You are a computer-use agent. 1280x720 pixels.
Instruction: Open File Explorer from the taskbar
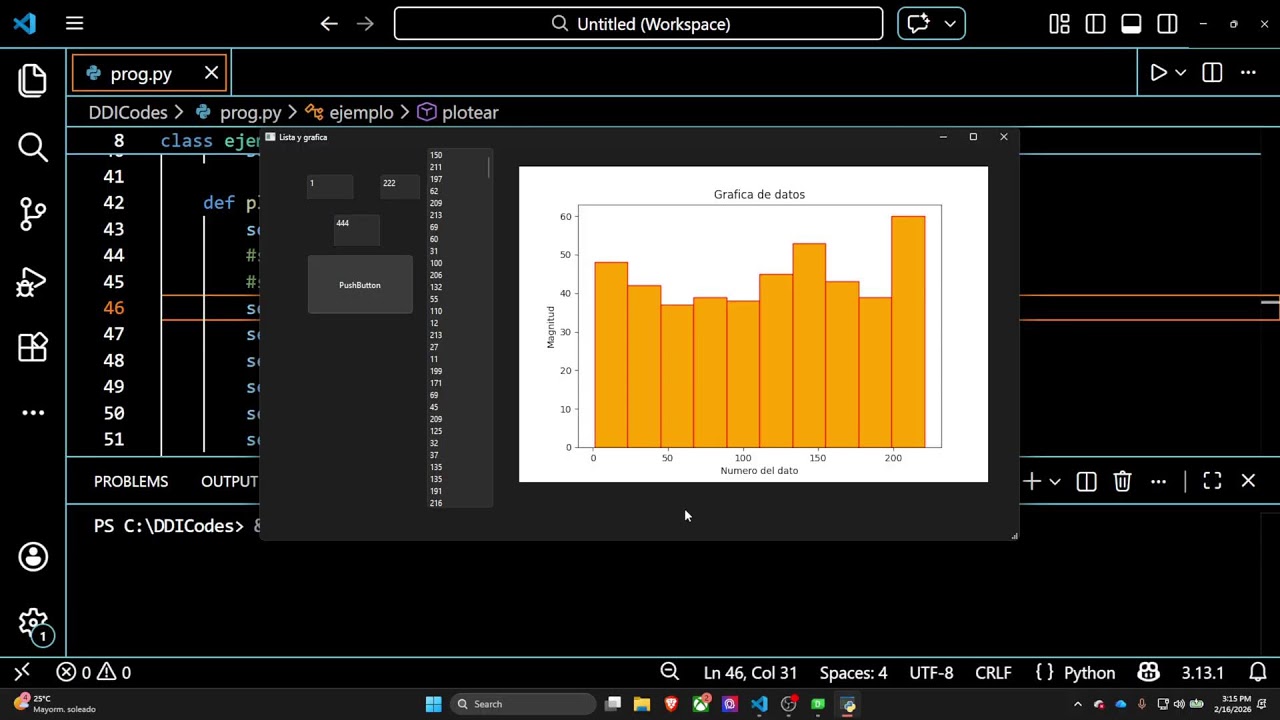(642, 704)
